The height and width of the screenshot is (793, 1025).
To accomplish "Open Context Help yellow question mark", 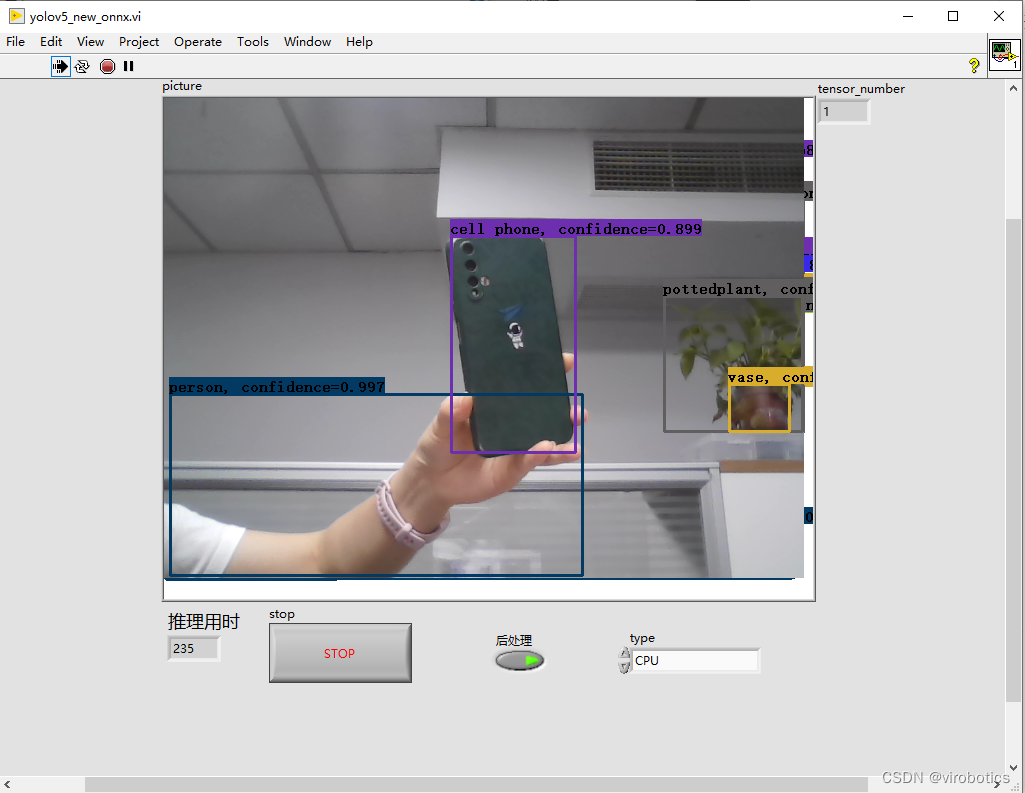I will pos(974,65).
